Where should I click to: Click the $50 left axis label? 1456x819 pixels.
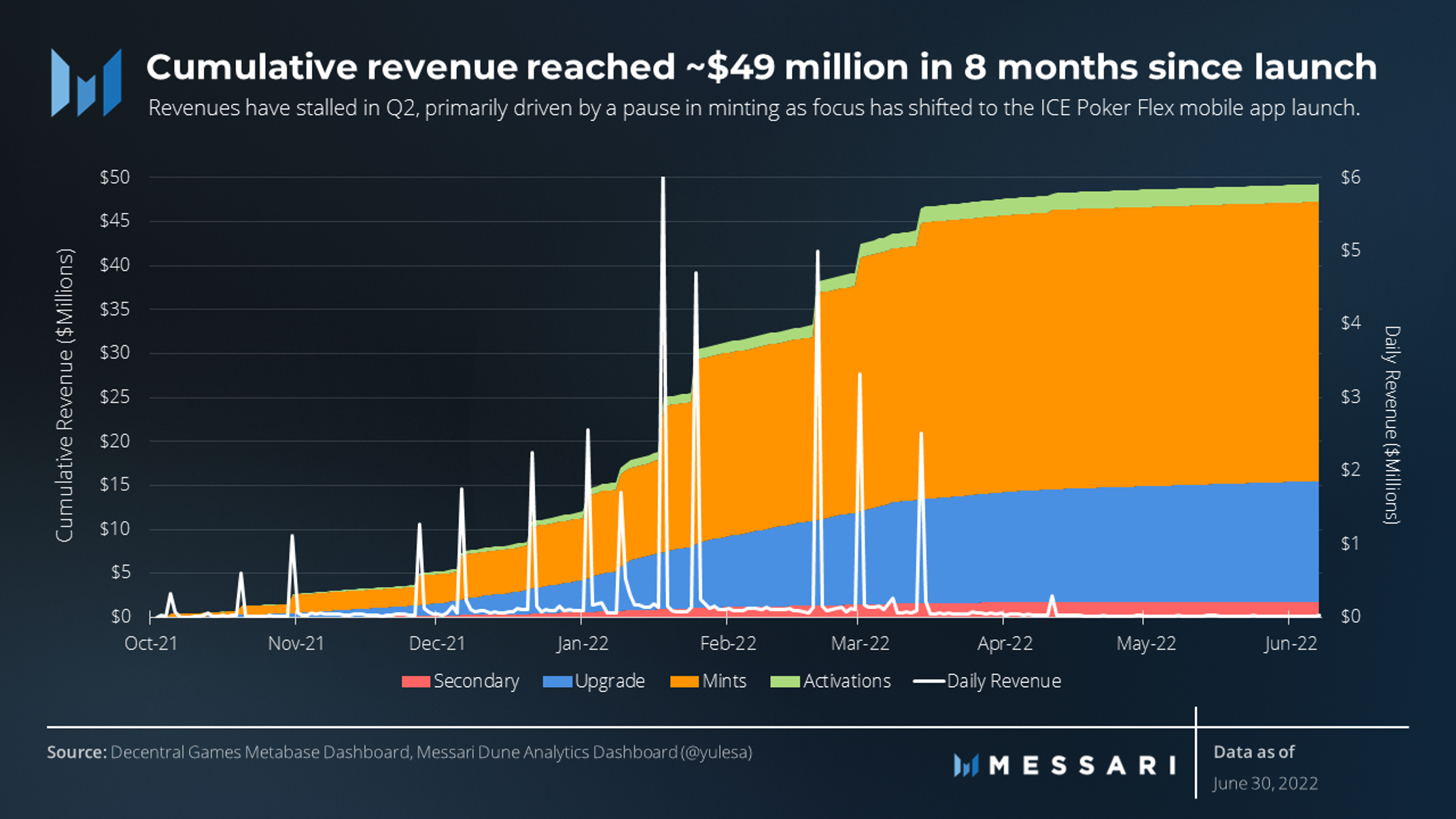coord(114,177)
